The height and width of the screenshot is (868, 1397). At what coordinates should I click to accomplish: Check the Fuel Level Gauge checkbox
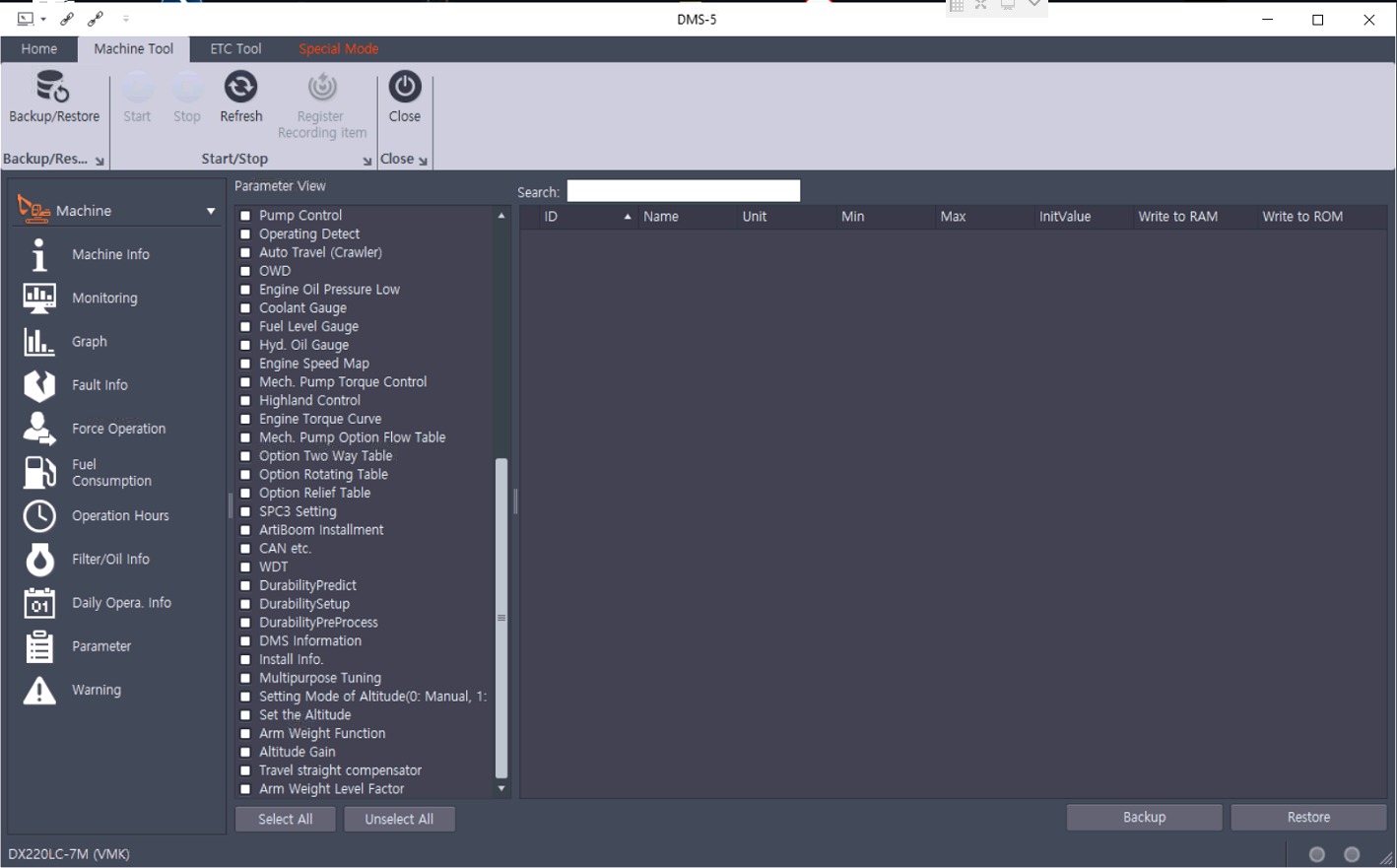[x=245, y=326]
